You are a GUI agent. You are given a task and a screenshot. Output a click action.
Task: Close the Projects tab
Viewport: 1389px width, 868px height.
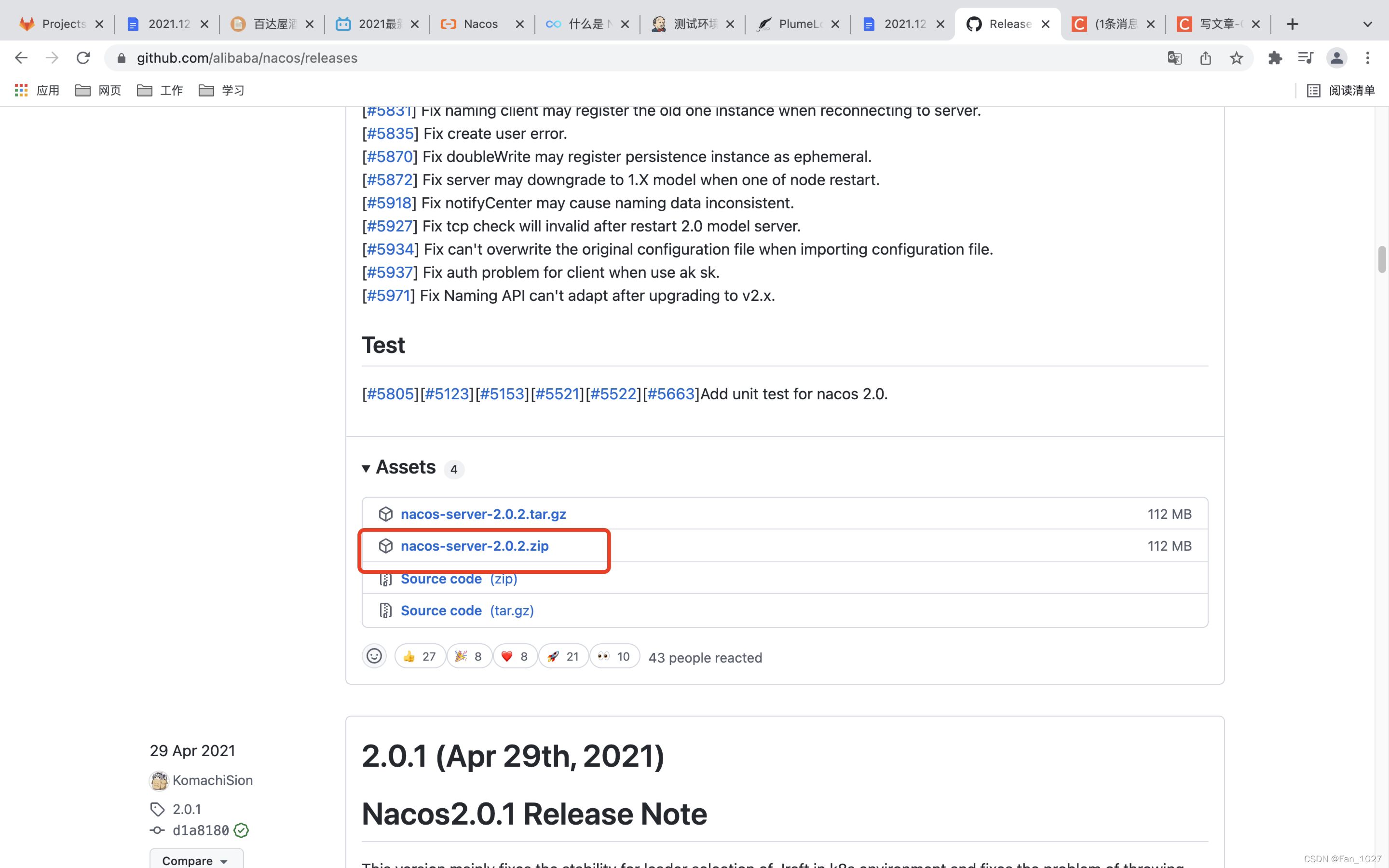[99, 24]
